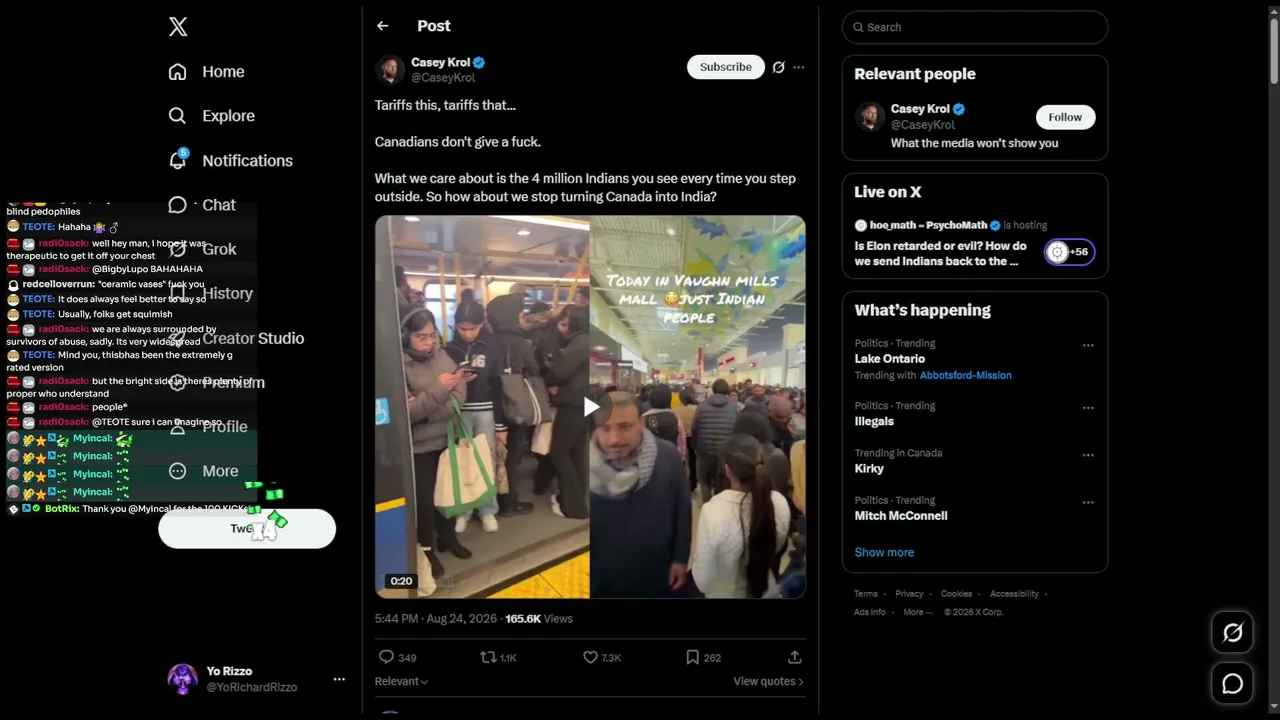Click the @CaseyKrol handle on the post
This screenshot has height=720, width=1280.
443,78
